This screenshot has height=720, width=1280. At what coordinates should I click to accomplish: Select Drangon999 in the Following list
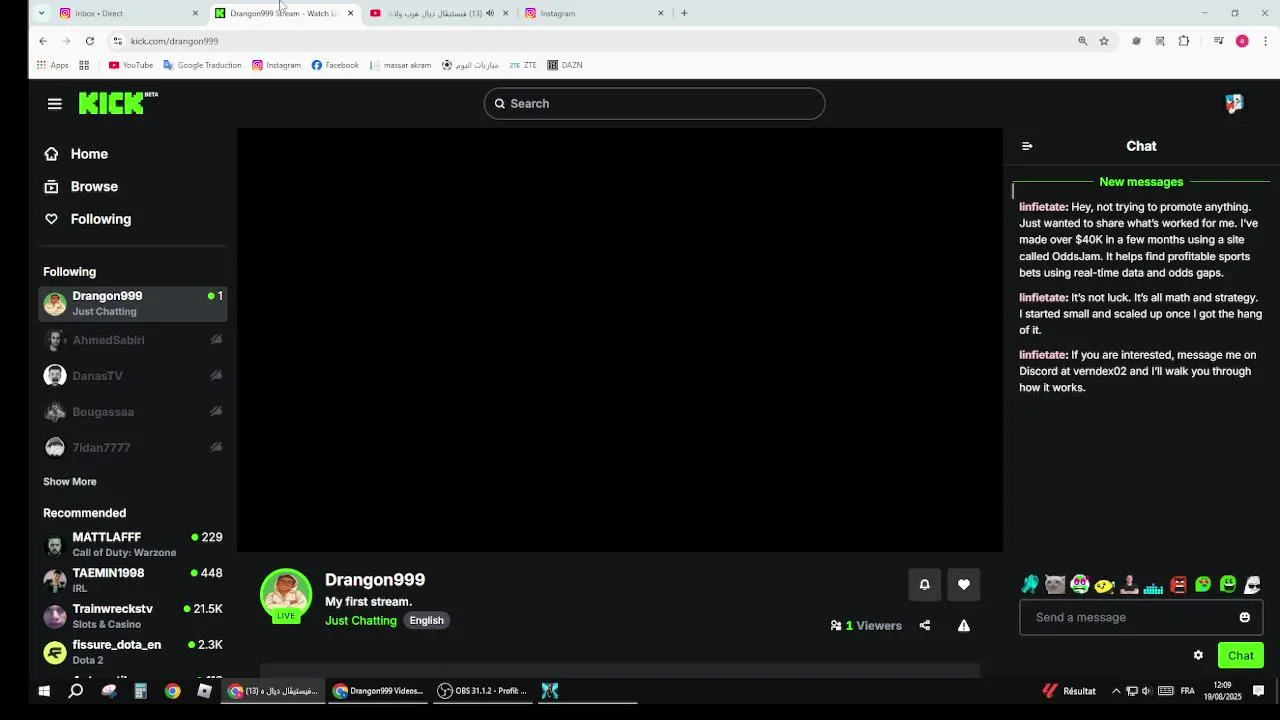(133, 304)
